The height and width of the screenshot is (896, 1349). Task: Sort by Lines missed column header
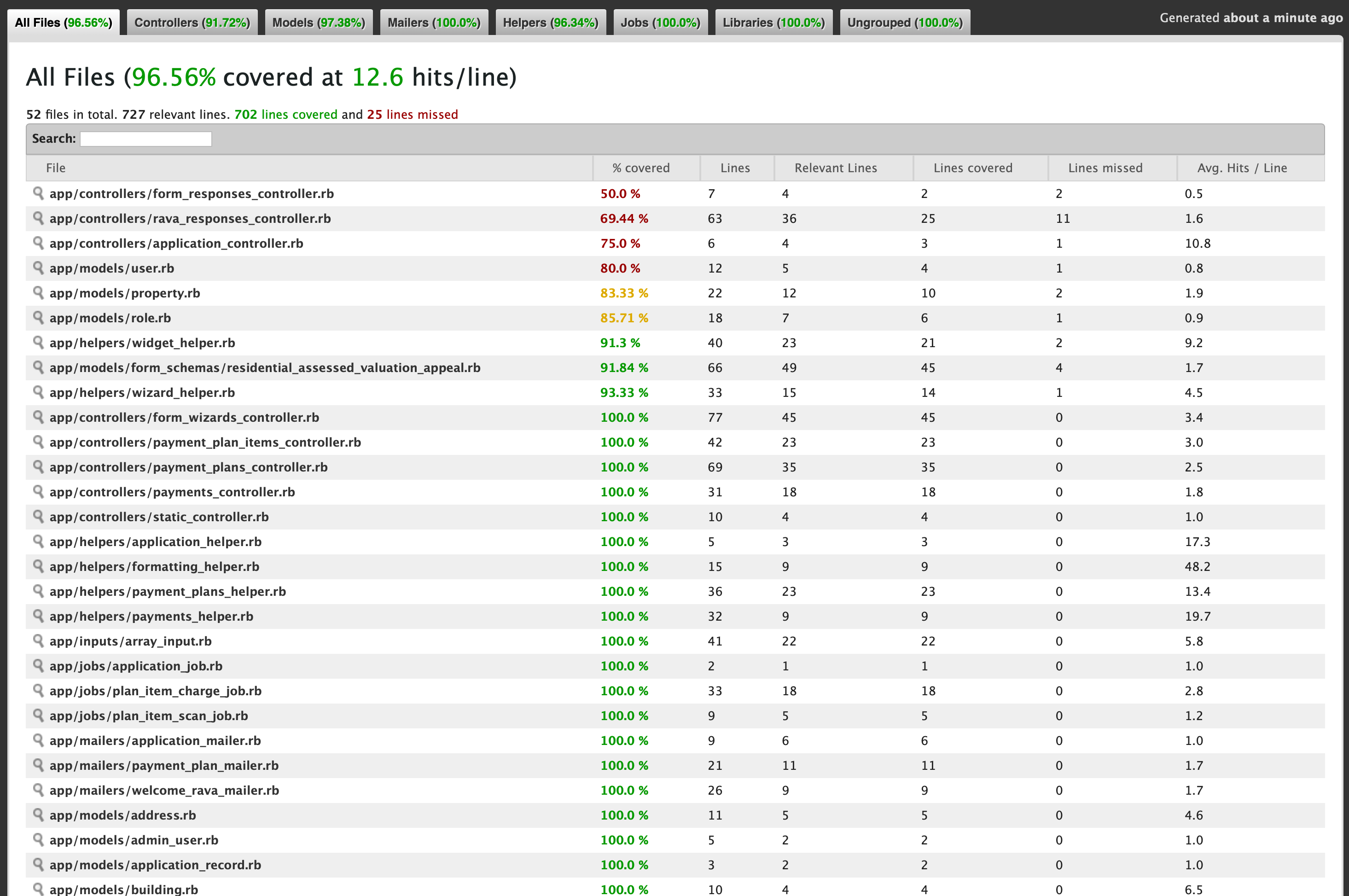(x=1105, y=168)
